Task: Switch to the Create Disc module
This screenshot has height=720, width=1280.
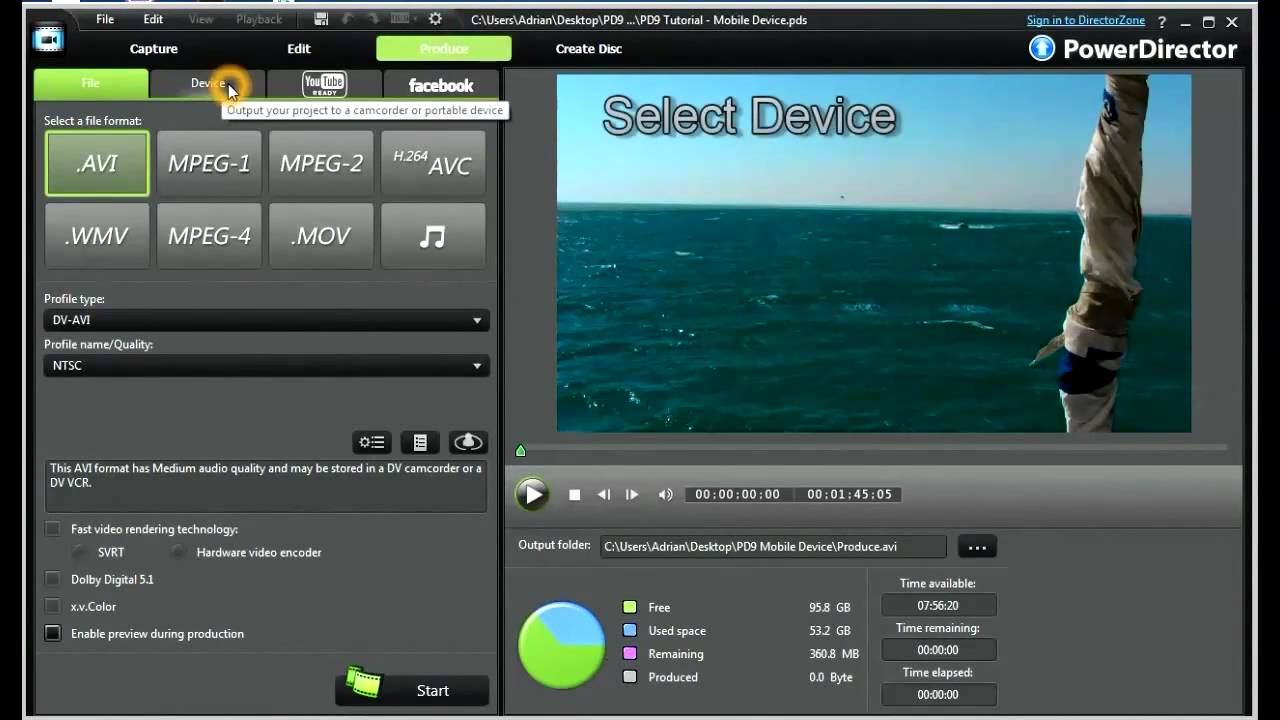Action: pos(589,48)
